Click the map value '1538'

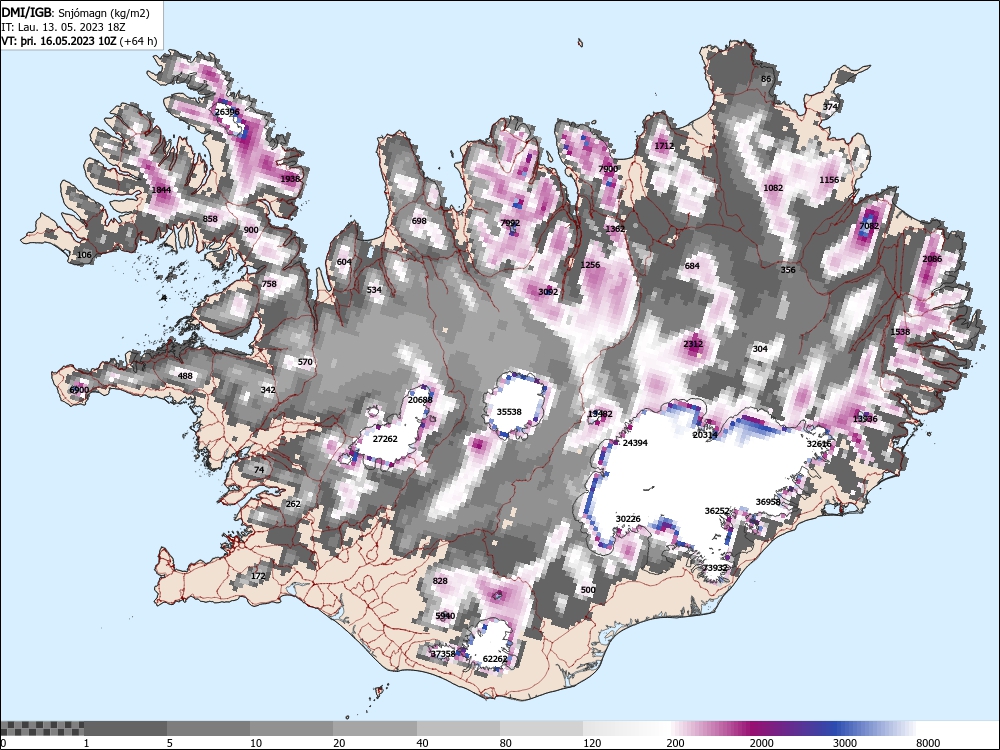[x=900, y=332]
